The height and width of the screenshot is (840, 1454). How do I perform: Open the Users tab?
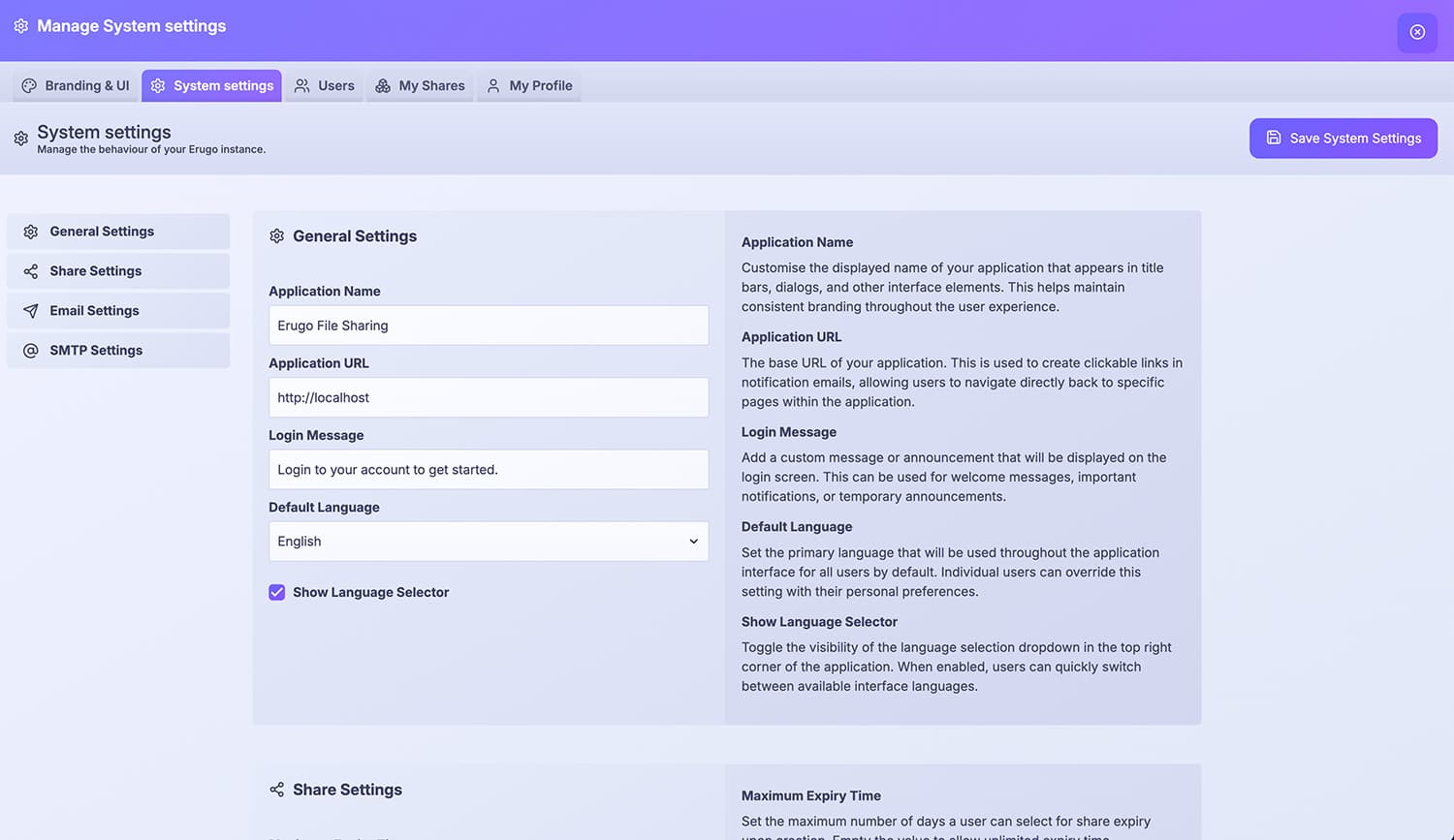tap(324, 85)
